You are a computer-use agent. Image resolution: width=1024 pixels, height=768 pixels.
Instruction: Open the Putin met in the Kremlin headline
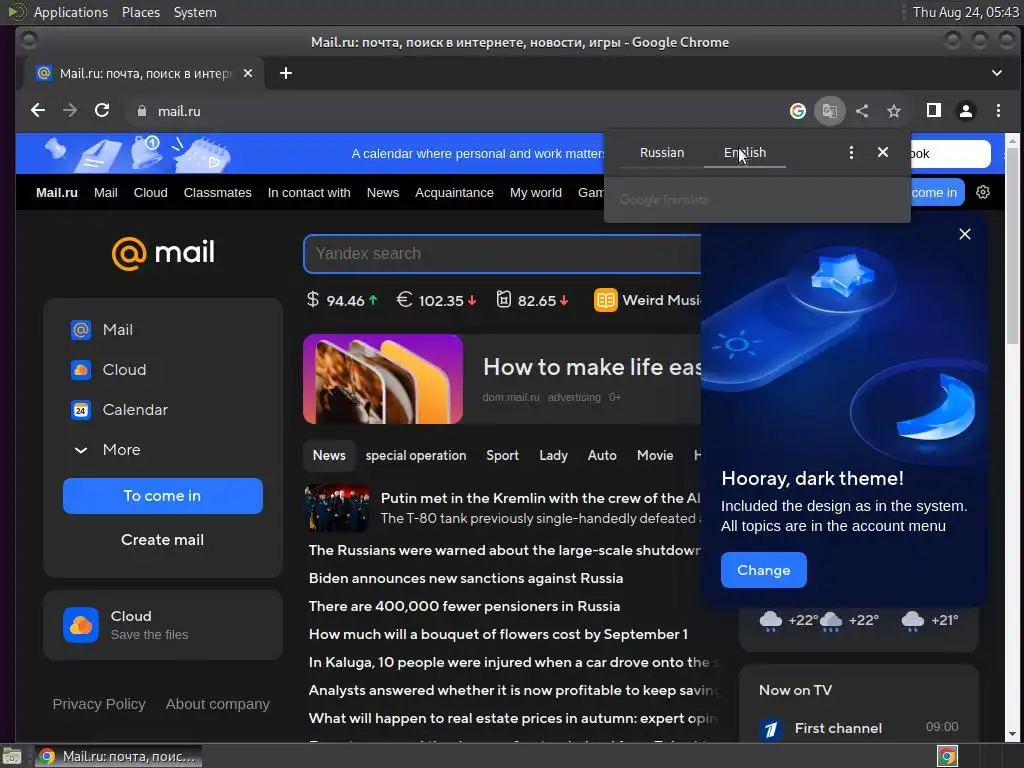540,498
